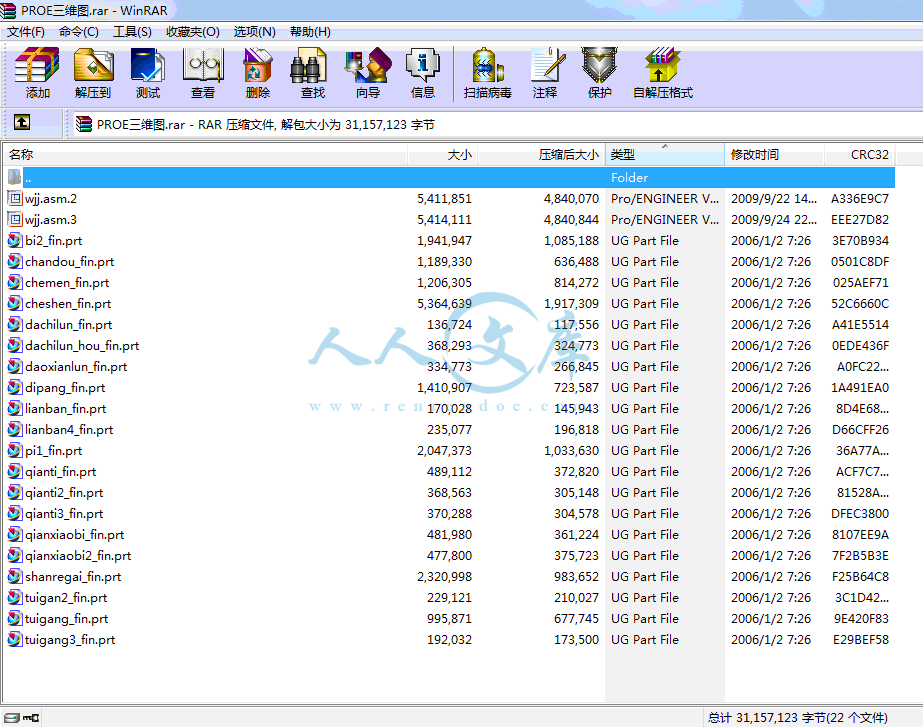This screenshot has width=923, height=727.
Task: Click the parent folder icon row
Action: [15, 177]
